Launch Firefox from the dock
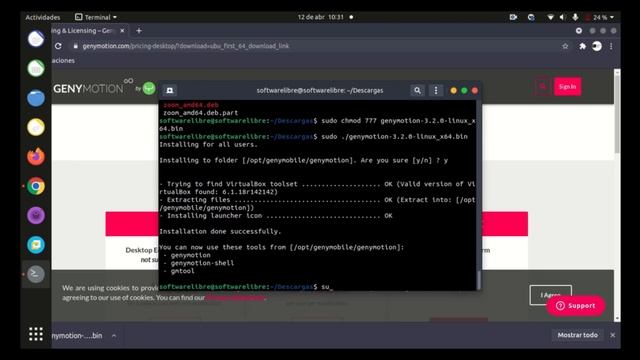The width and height of the screenshot is (640, 360). click(x=36, y=157)
